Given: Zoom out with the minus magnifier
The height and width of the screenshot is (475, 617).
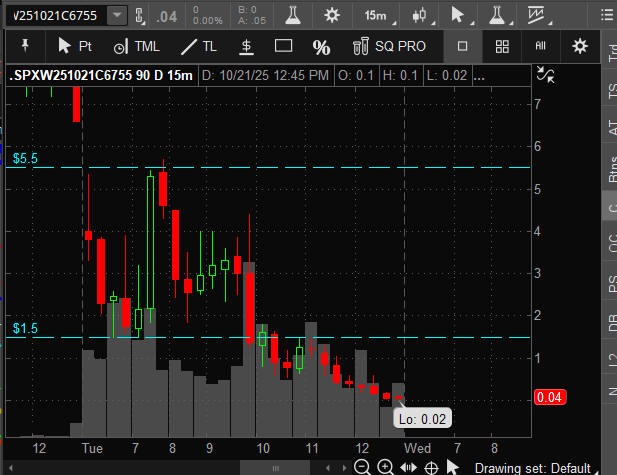Looking at the screenshot, I should (362, 467).
